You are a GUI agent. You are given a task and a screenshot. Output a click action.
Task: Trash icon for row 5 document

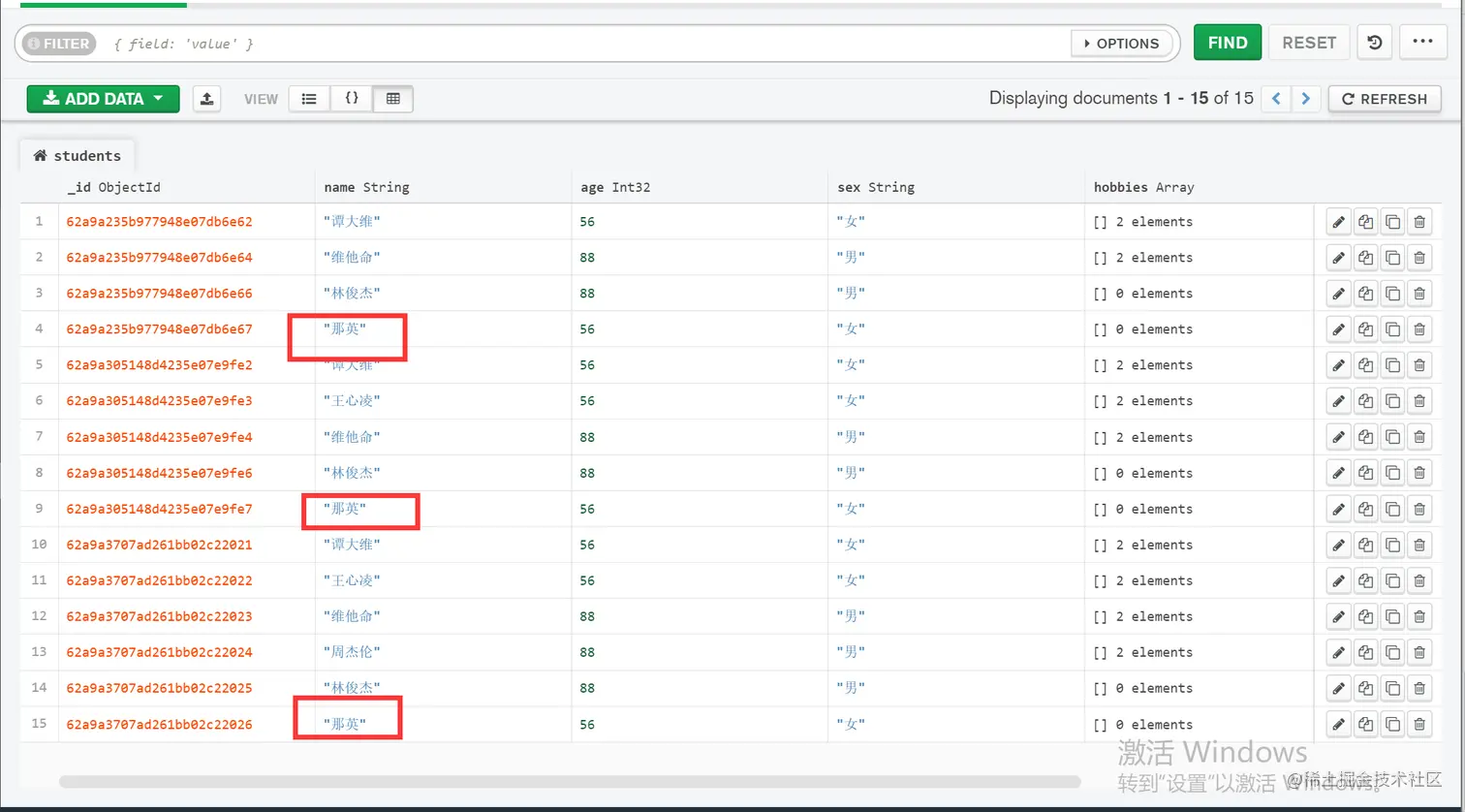pos(1419,365)
